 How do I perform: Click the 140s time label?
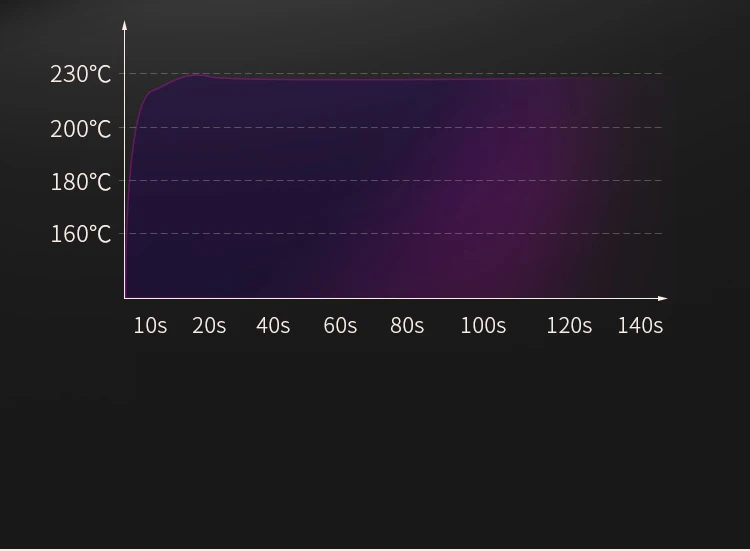tap(640, 326)
